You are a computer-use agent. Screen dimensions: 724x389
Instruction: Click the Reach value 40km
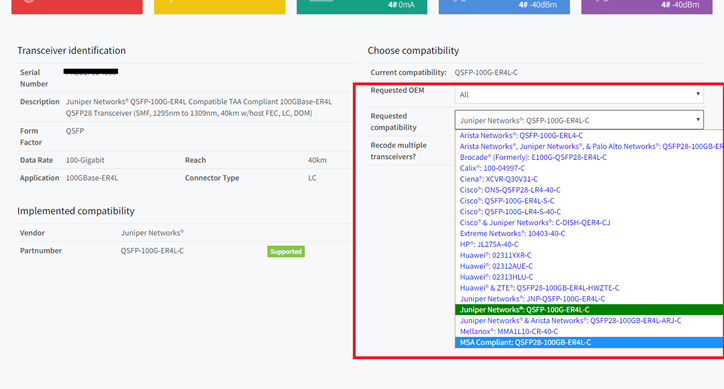(317, 160)
